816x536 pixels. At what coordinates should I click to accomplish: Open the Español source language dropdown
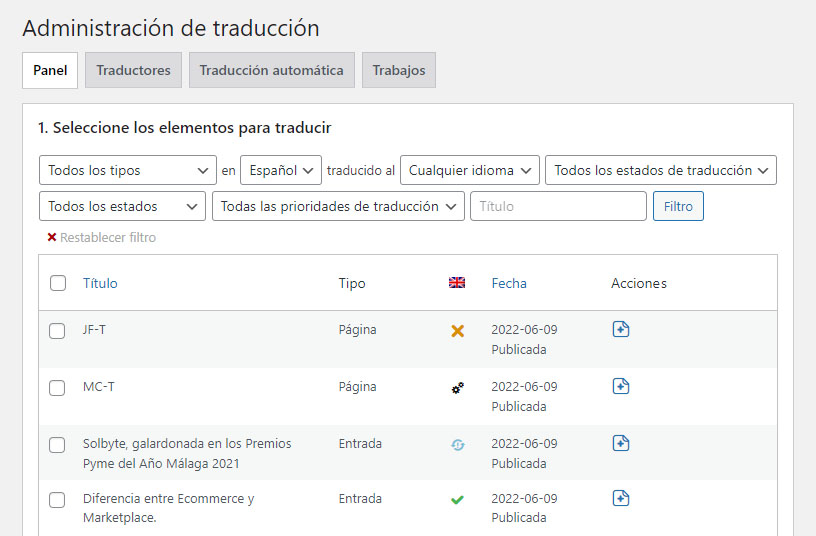[x=281, y=170]
